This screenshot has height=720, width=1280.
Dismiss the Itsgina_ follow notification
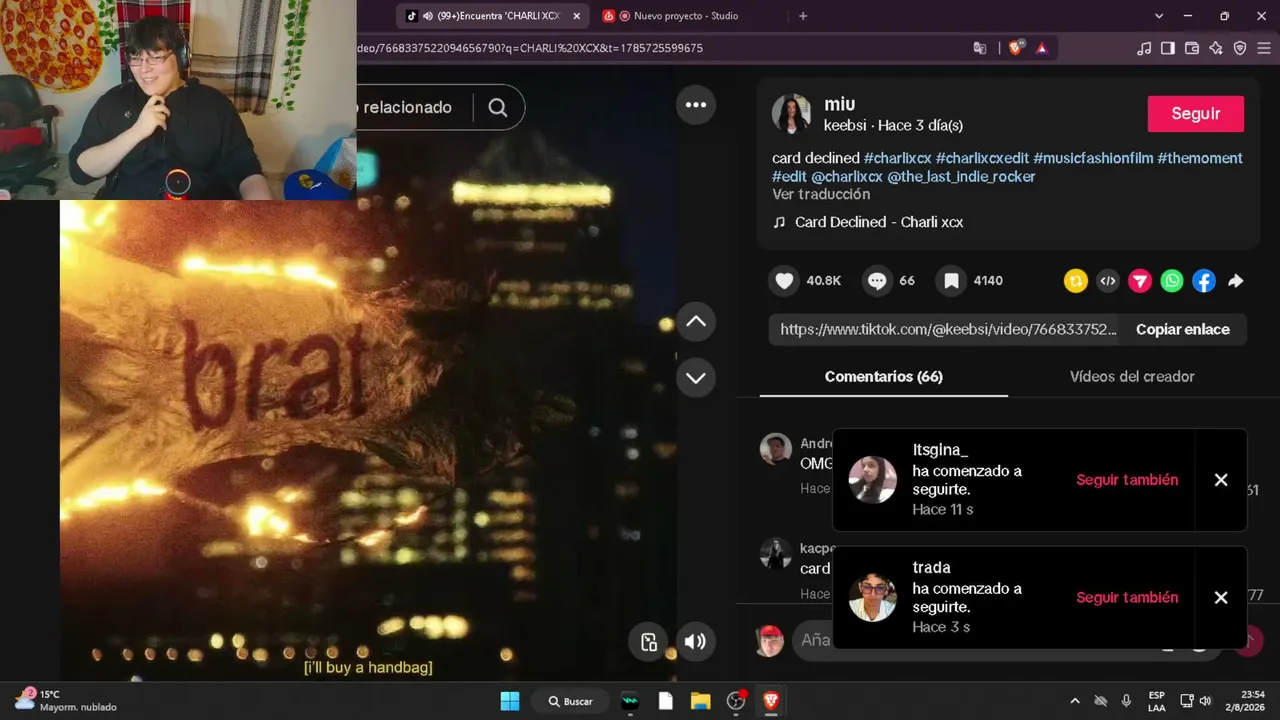(x=1221, y=480)
